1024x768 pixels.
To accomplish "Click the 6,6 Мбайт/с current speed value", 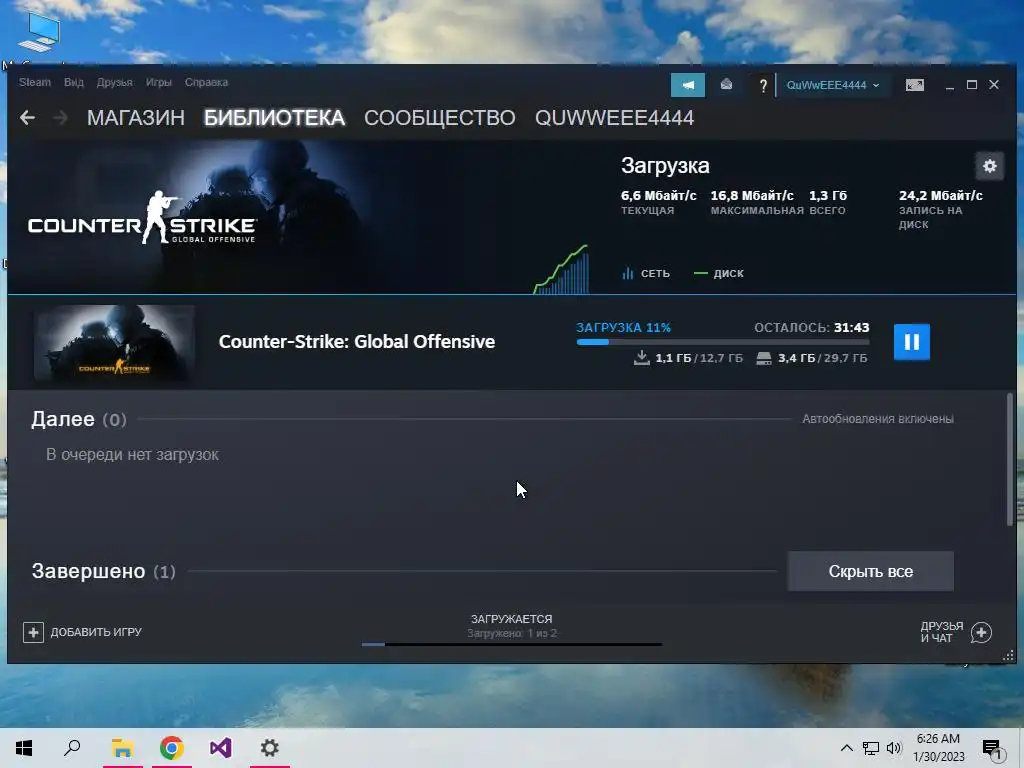I will pyautogui.click(x=658, y=195).
